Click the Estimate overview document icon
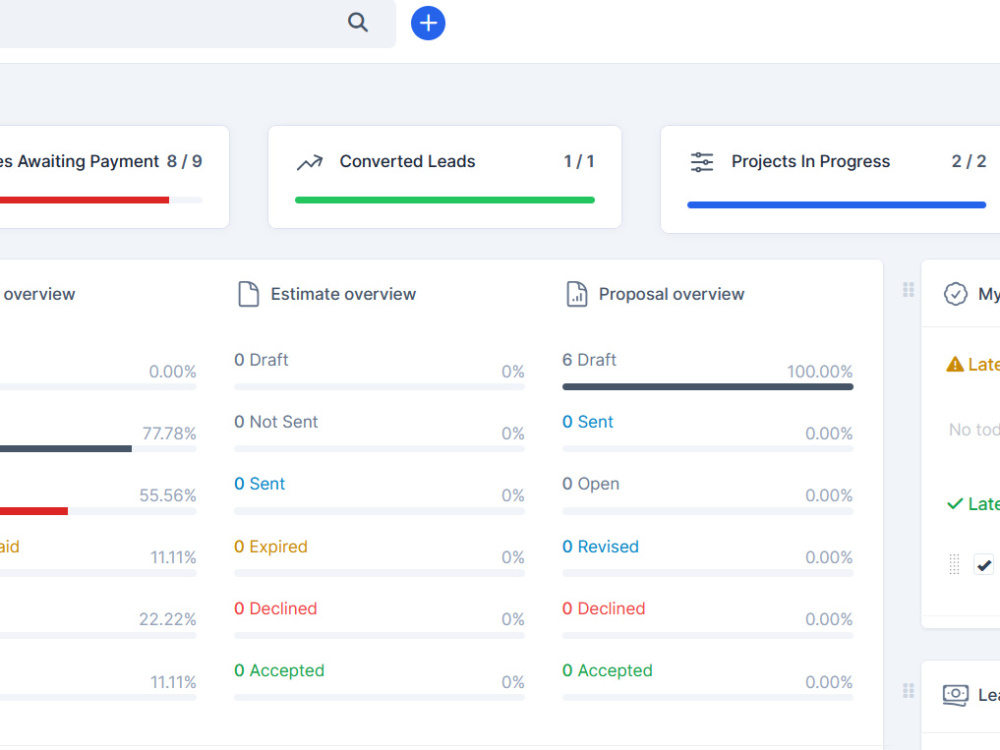1000x750 pixels. point(248,294)
